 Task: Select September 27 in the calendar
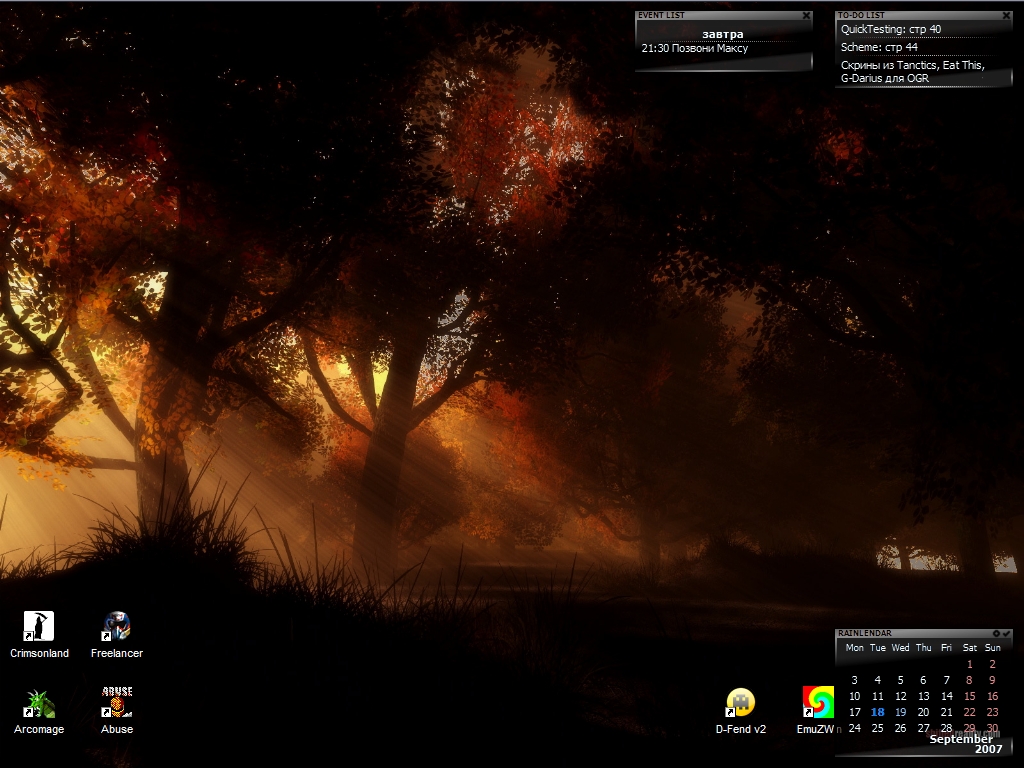pyautogui.click(x=923, y=728)
